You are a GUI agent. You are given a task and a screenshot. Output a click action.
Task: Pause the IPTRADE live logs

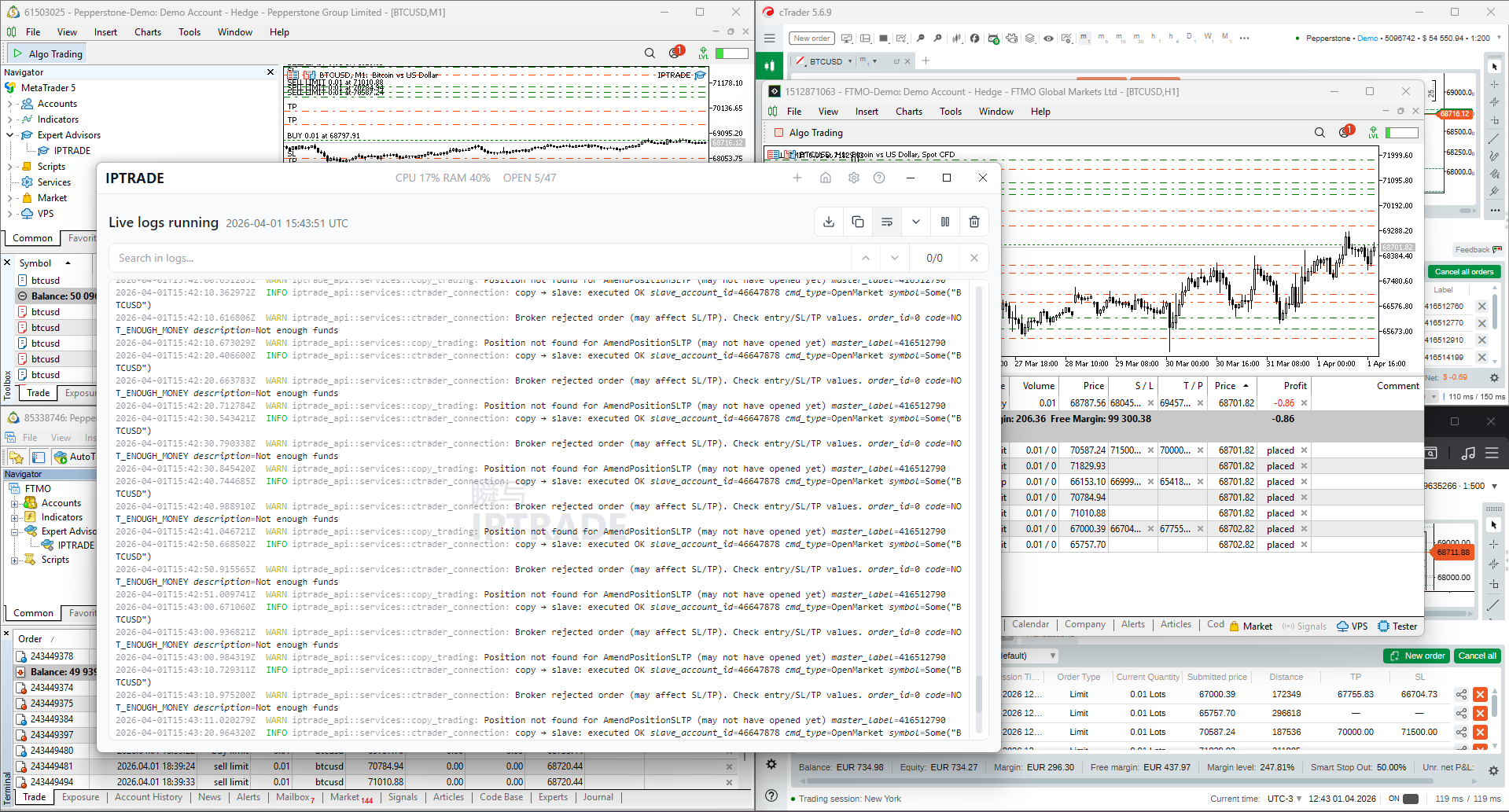click(945, 222)
